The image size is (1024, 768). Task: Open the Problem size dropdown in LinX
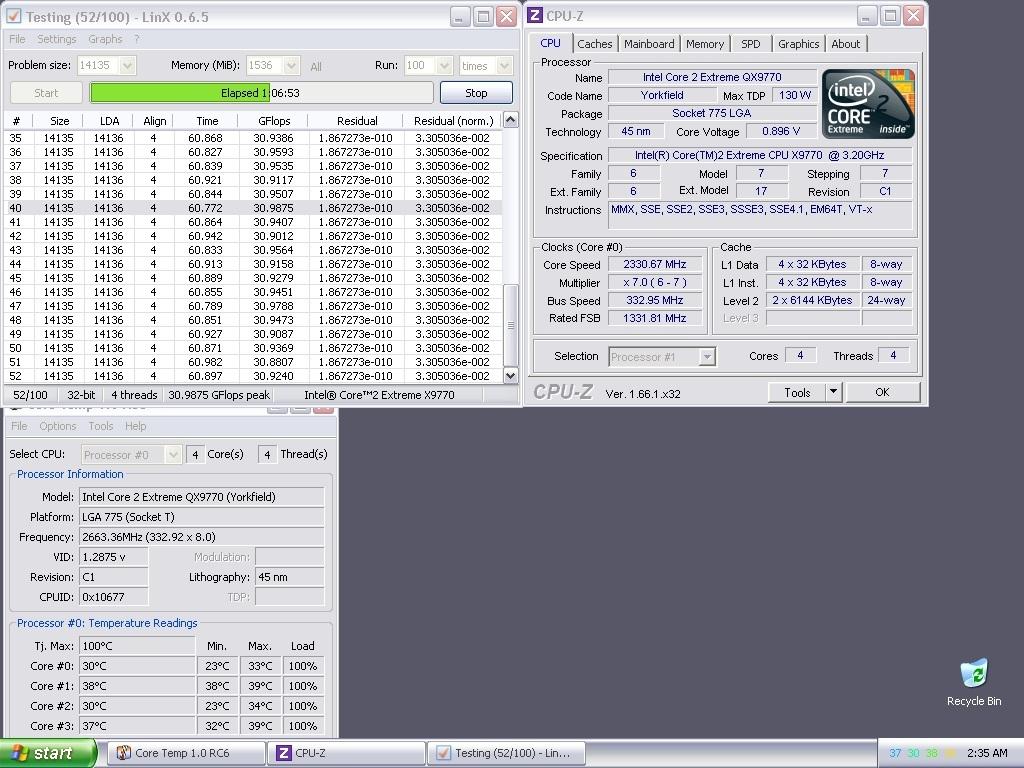click(127, 65)
